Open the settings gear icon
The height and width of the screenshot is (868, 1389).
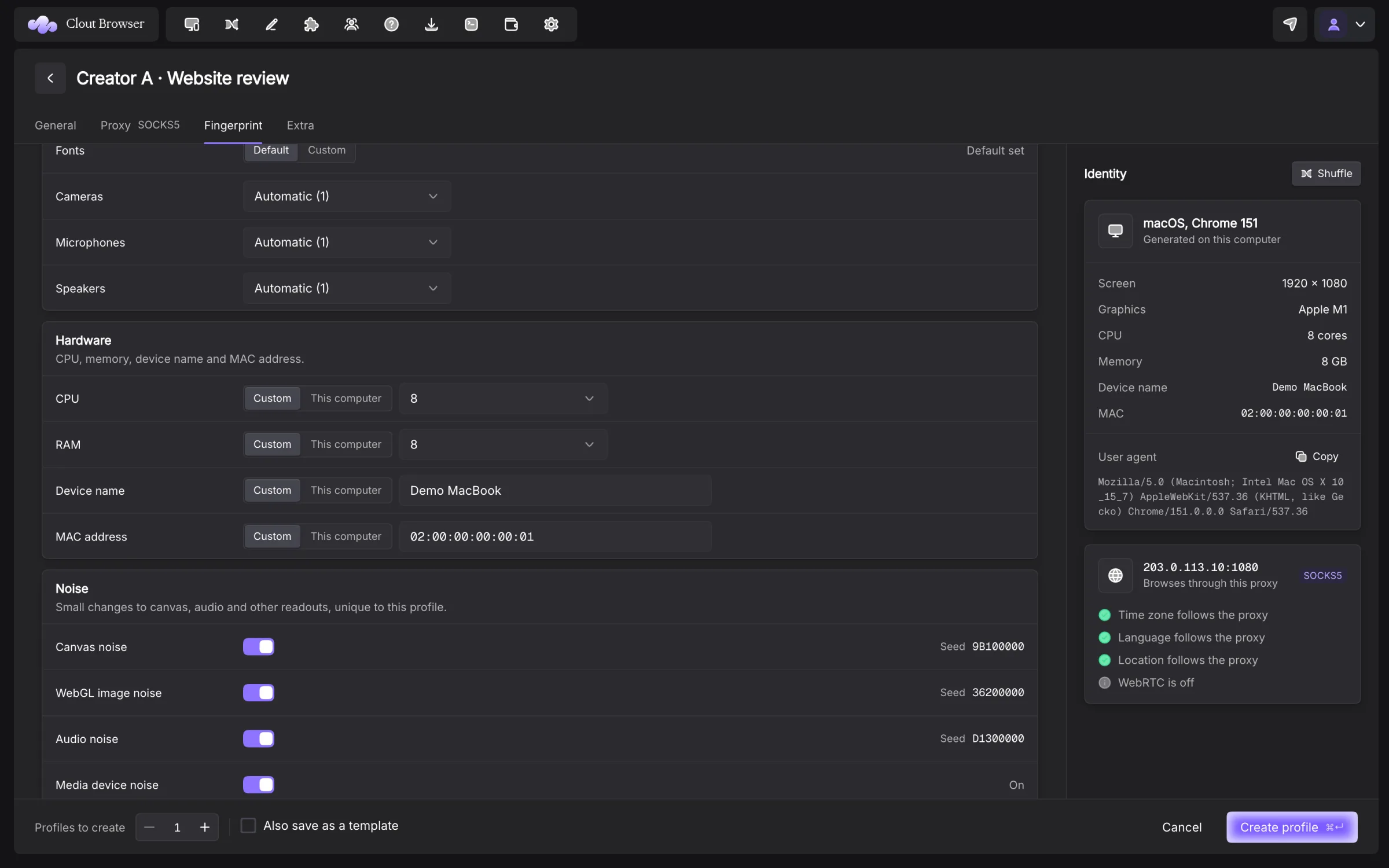point(551,24)
